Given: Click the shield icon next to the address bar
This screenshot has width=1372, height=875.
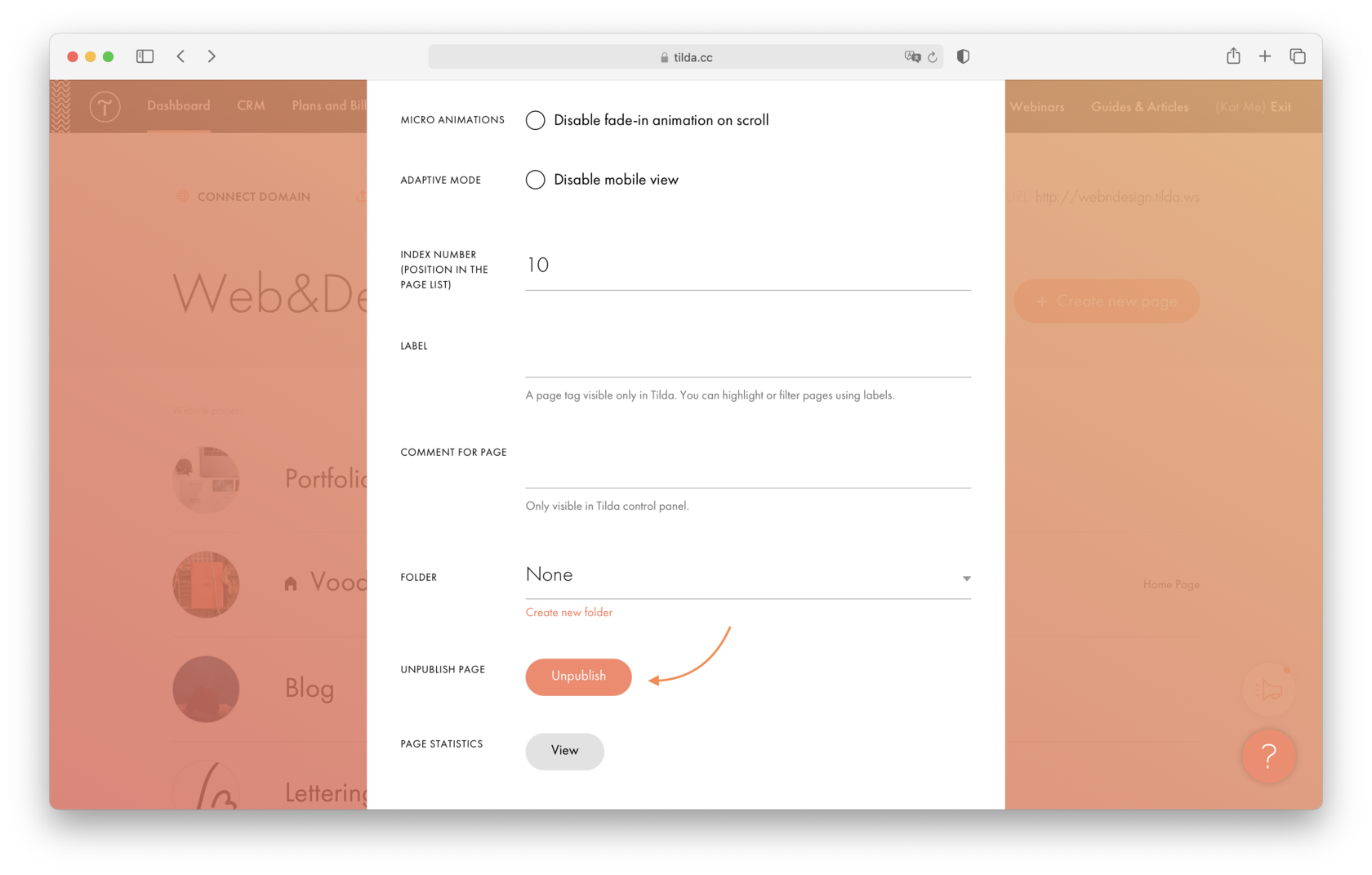Looking at the screenshot, I should [x=963, y=56].
